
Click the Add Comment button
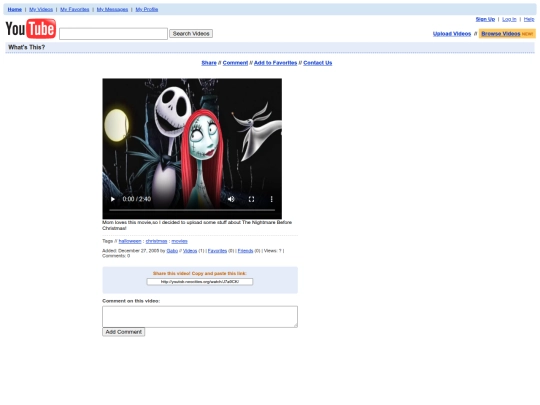(x=123, y=332)
